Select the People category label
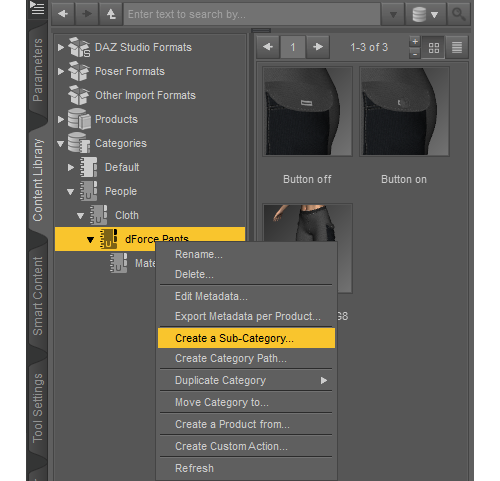The height and width of the screenshot is (481, 500). click(x=121, y=191)
